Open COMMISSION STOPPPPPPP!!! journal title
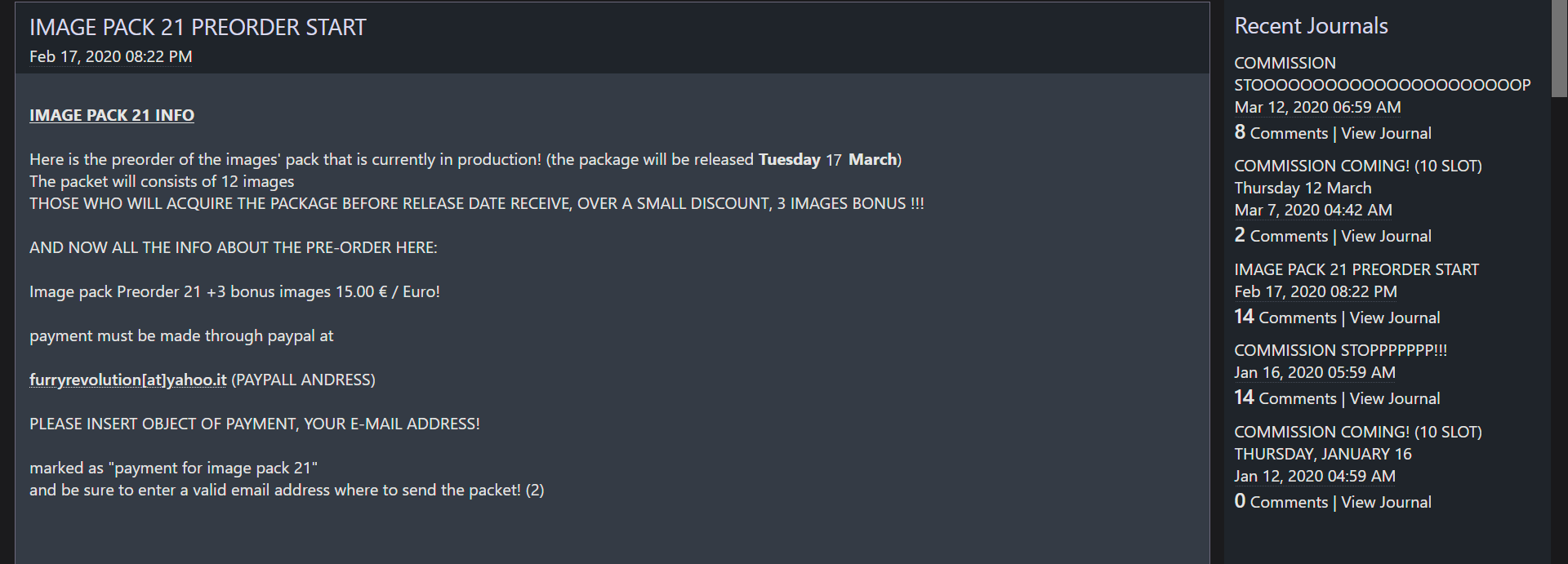The height and width of the screenshot is (564, 1568). coord(1341,350)
